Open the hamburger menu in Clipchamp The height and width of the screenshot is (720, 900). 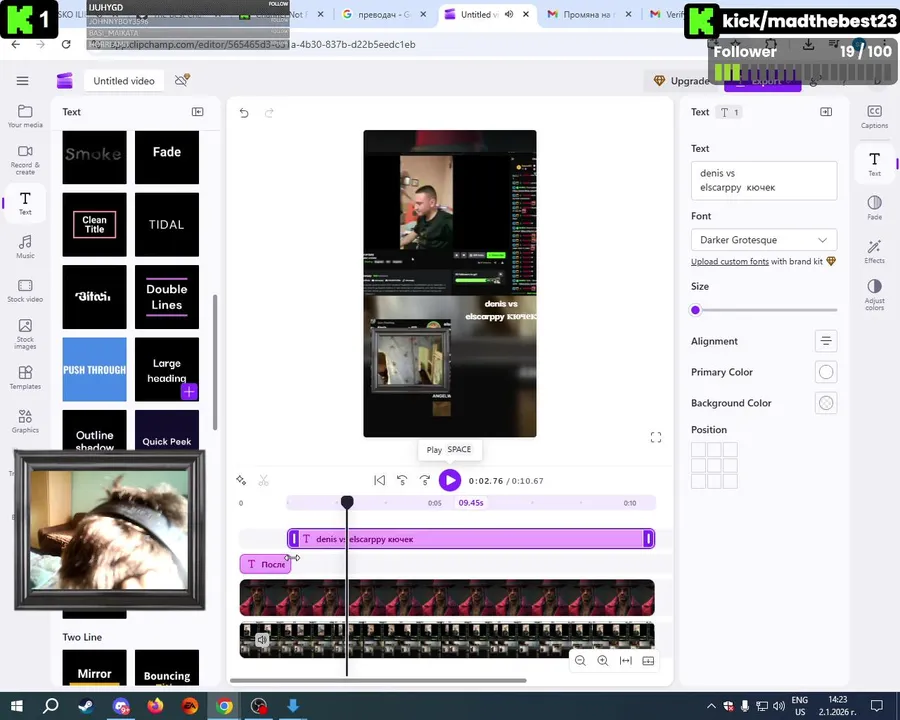22,81
